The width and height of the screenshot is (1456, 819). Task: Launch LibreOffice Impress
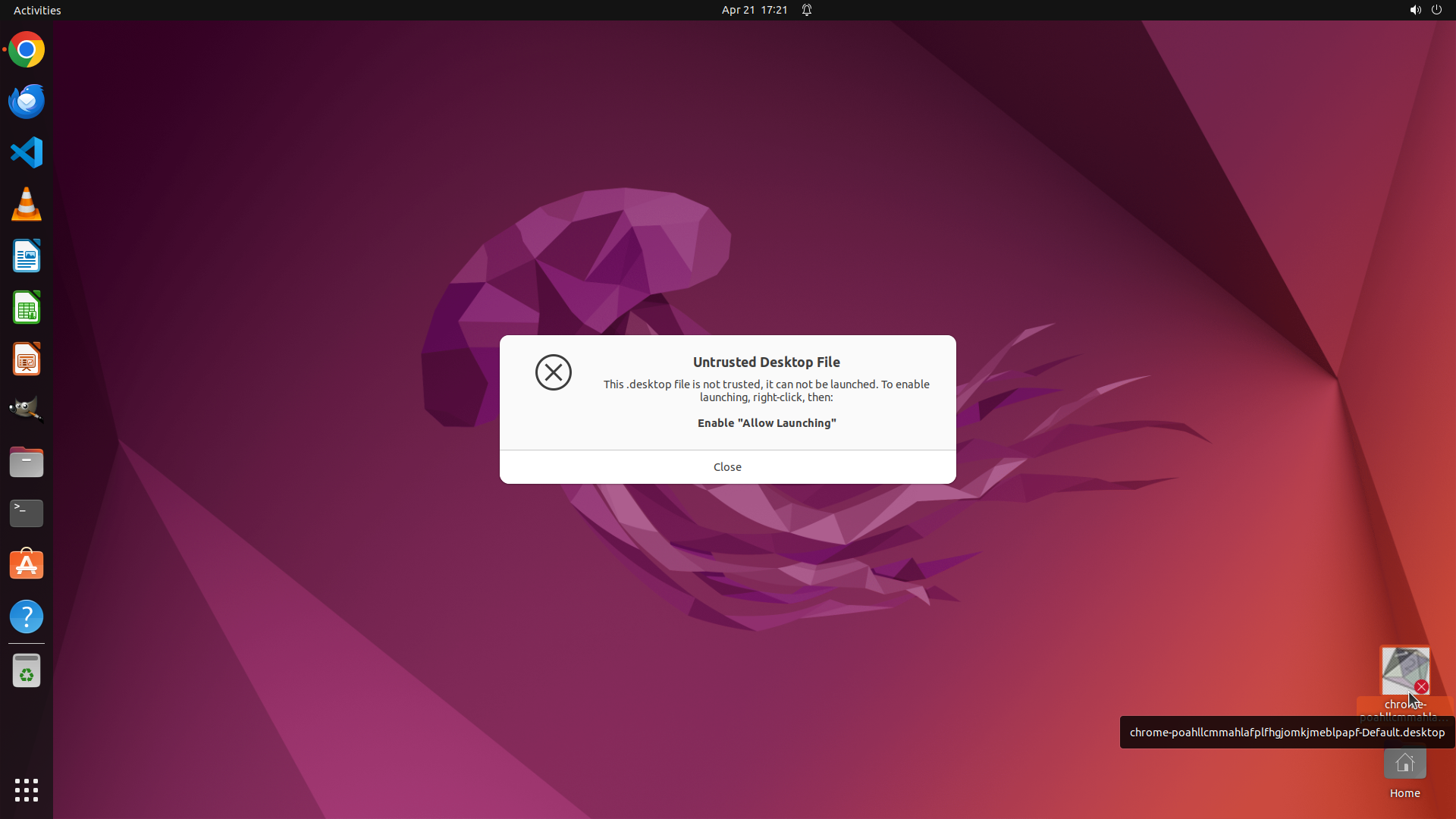(27, 359)
